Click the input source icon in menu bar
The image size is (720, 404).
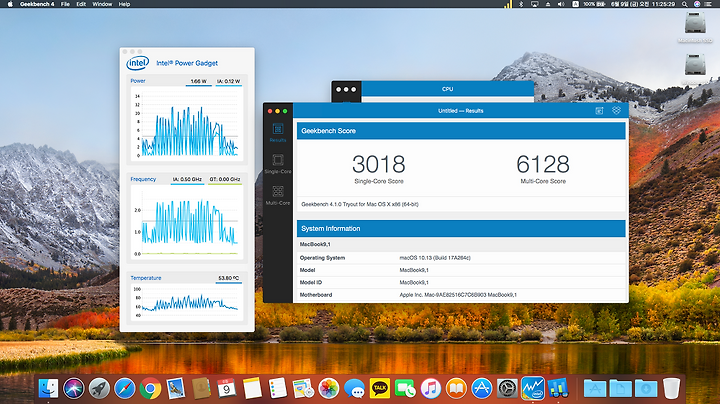pos(575,4)
